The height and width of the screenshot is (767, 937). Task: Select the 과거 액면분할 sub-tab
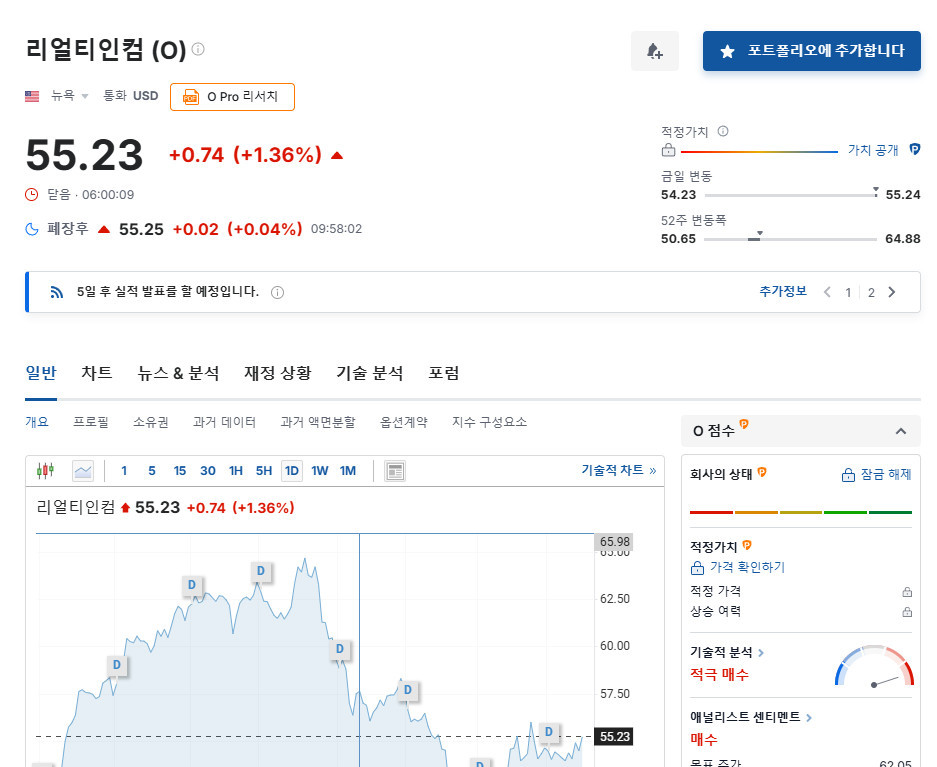pyautogui.click(x=318, y=422)
